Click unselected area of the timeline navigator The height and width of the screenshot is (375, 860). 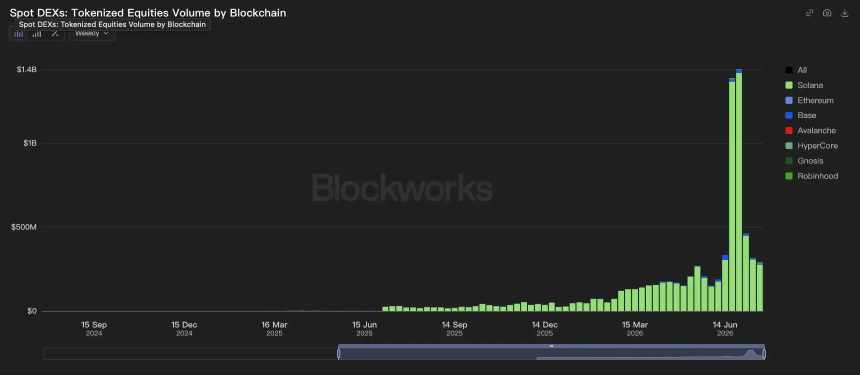pos(190,354)
